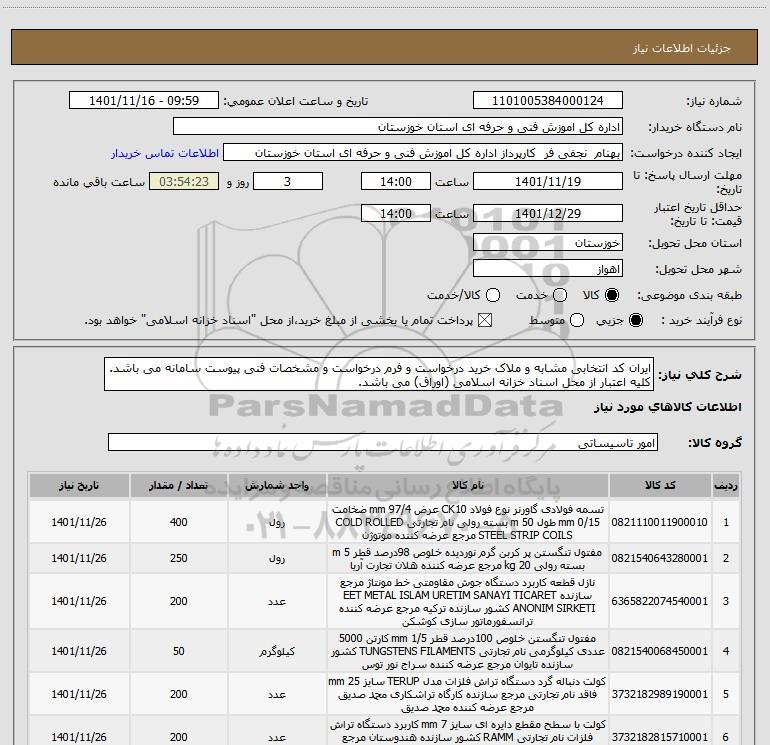Toggle the Islamic treasury payment checkbox
The width and height of the screenshot is (770, 745).
point(485,321)
